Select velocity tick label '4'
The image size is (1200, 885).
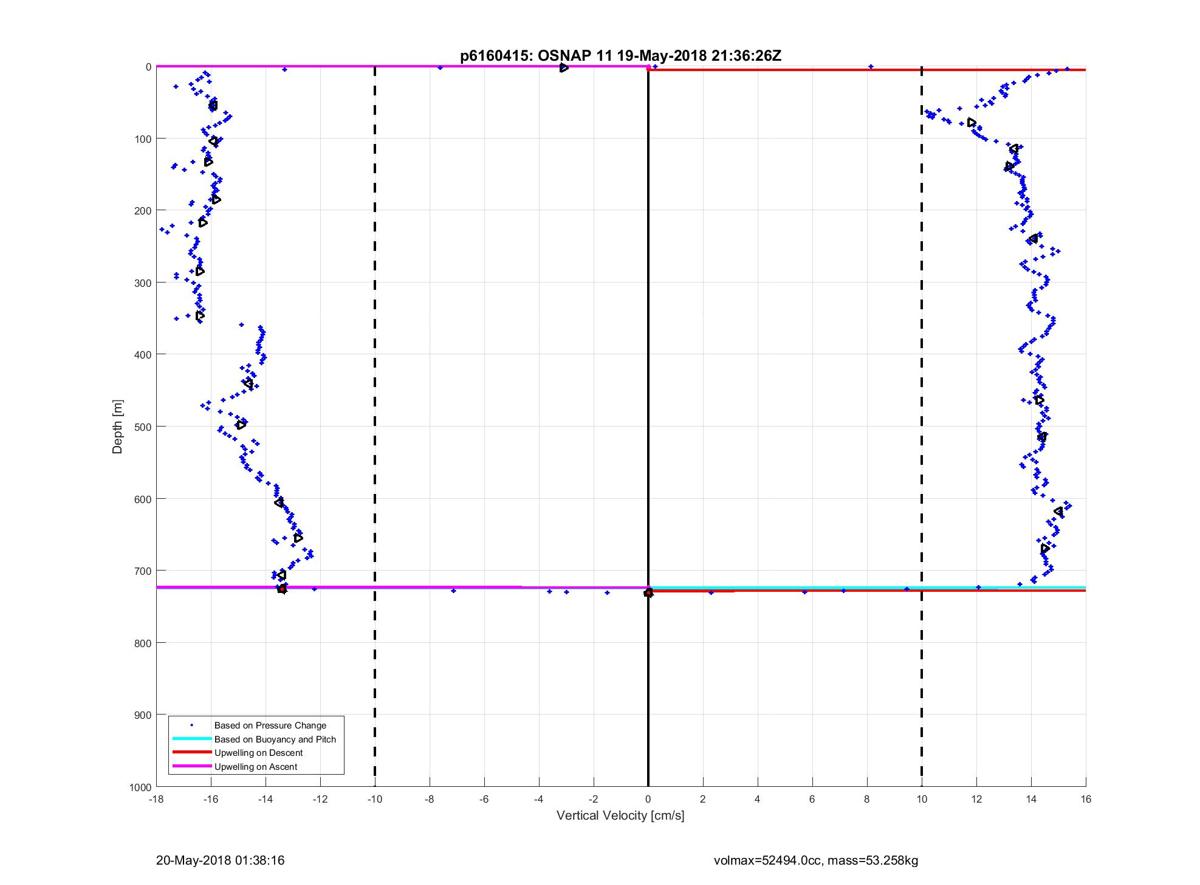757,799
